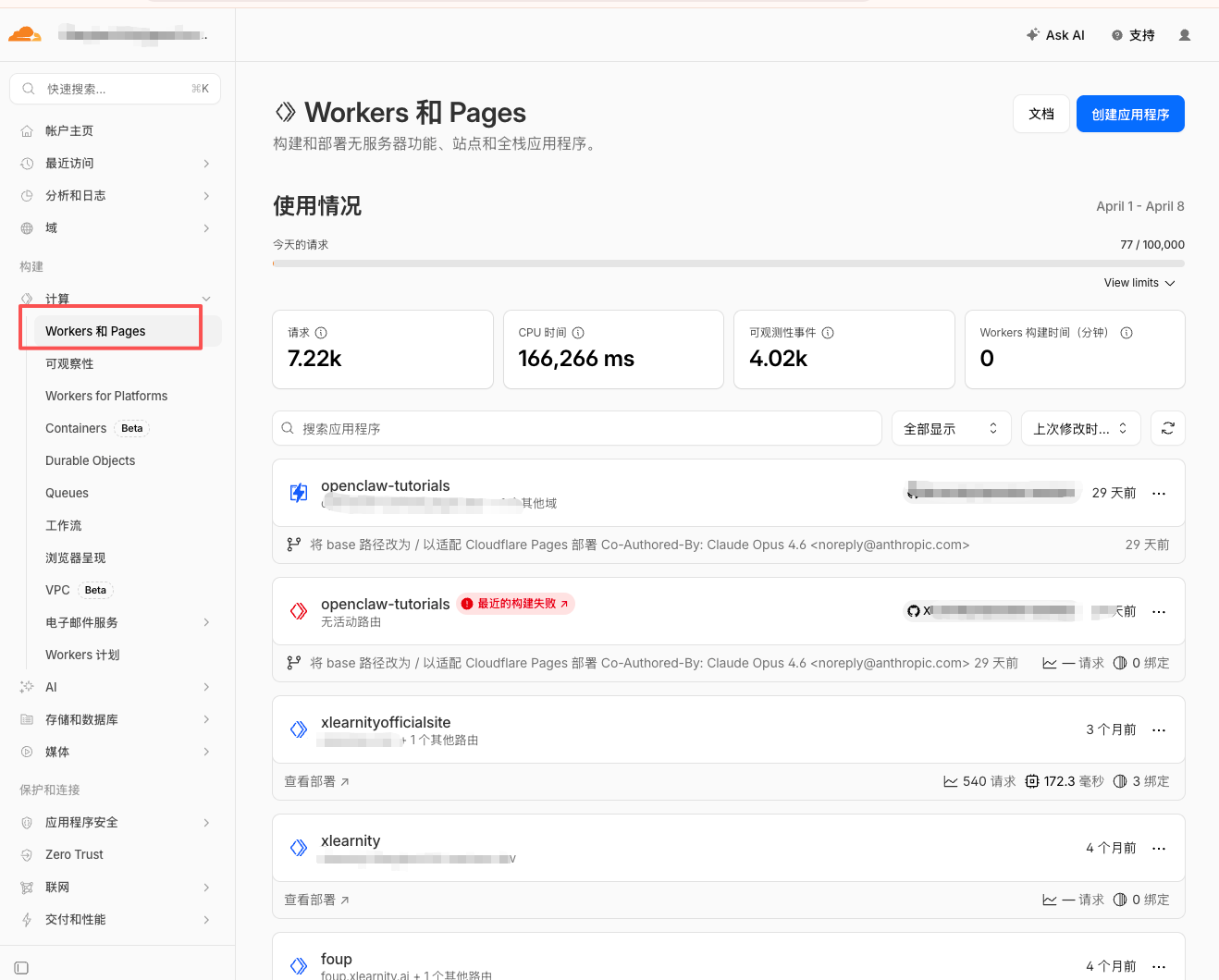Click the 交付和性能 lightning icon
The height and width of the screenshot is (980, 1219).
pos(27,920)
